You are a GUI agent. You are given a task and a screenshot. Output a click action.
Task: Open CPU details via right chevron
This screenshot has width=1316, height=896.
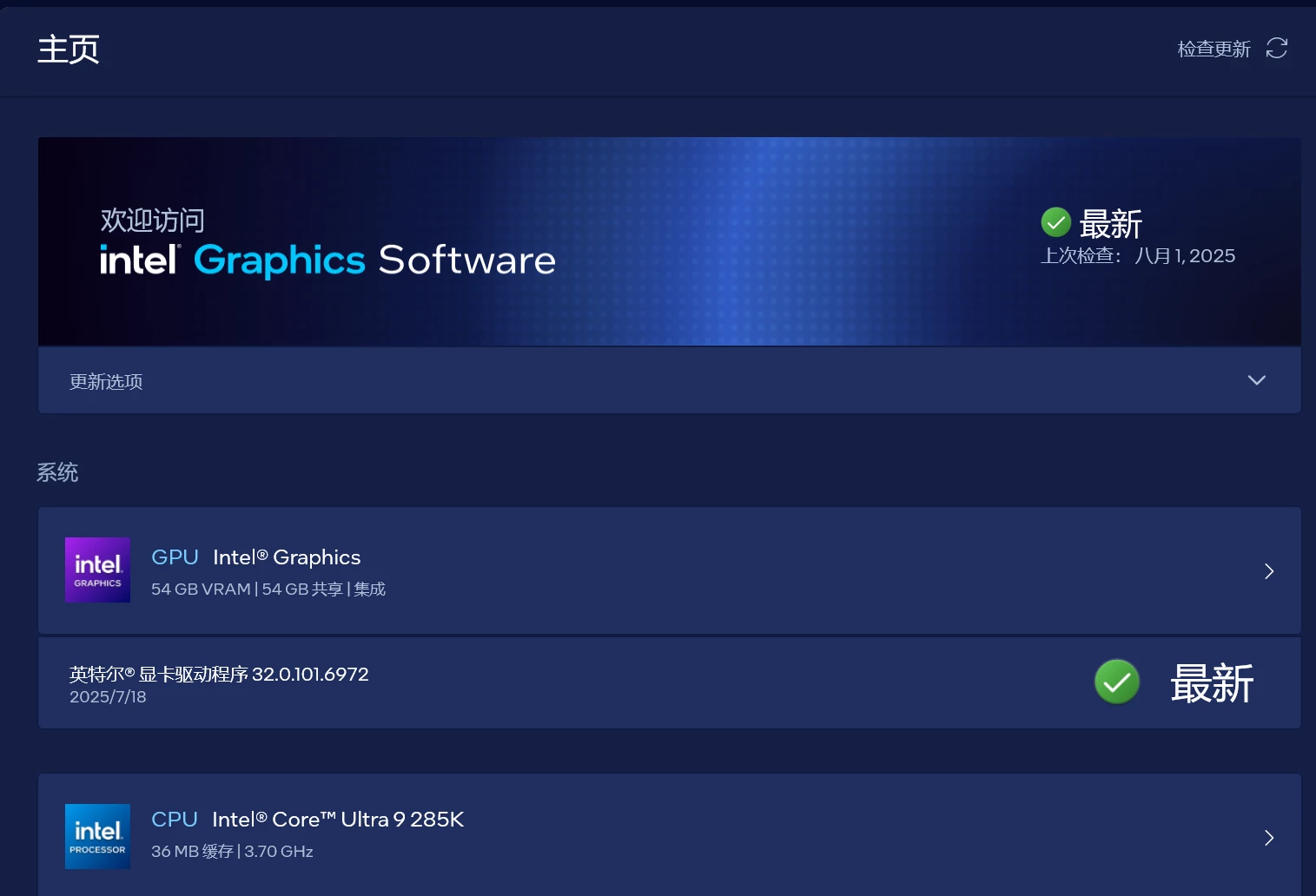[1269, 837]
